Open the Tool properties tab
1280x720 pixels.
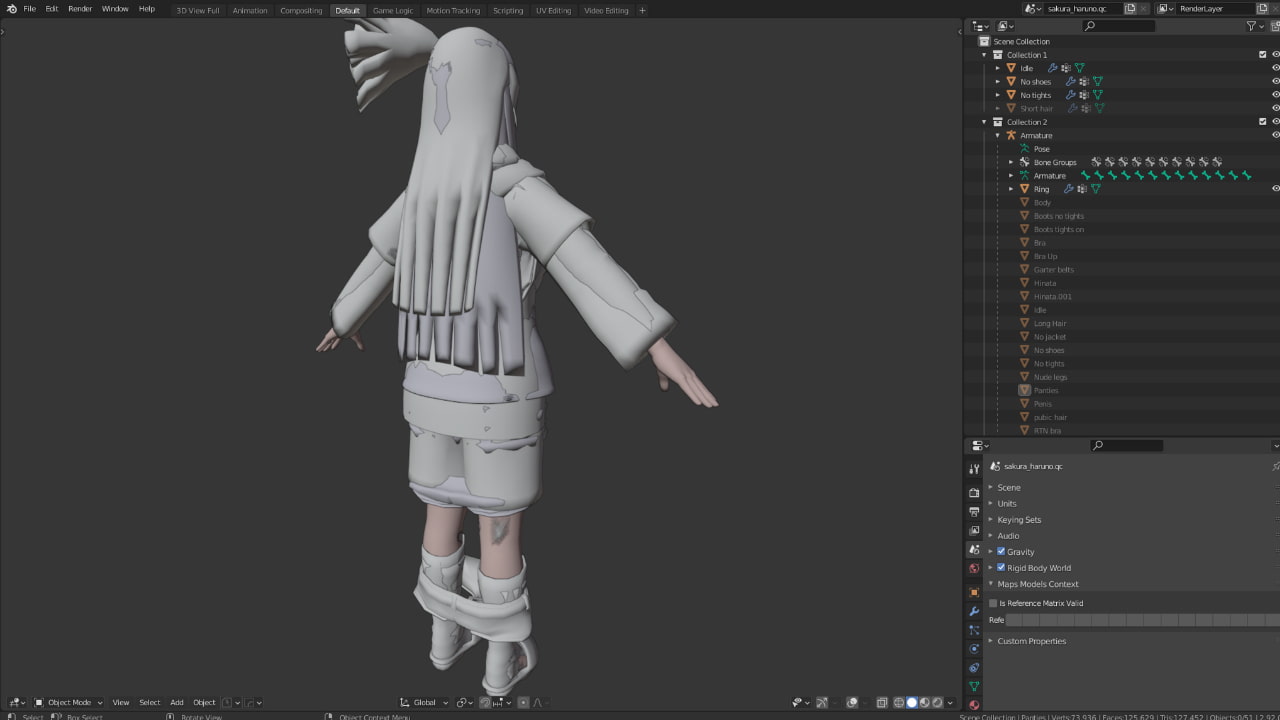[x=974, y=468]
